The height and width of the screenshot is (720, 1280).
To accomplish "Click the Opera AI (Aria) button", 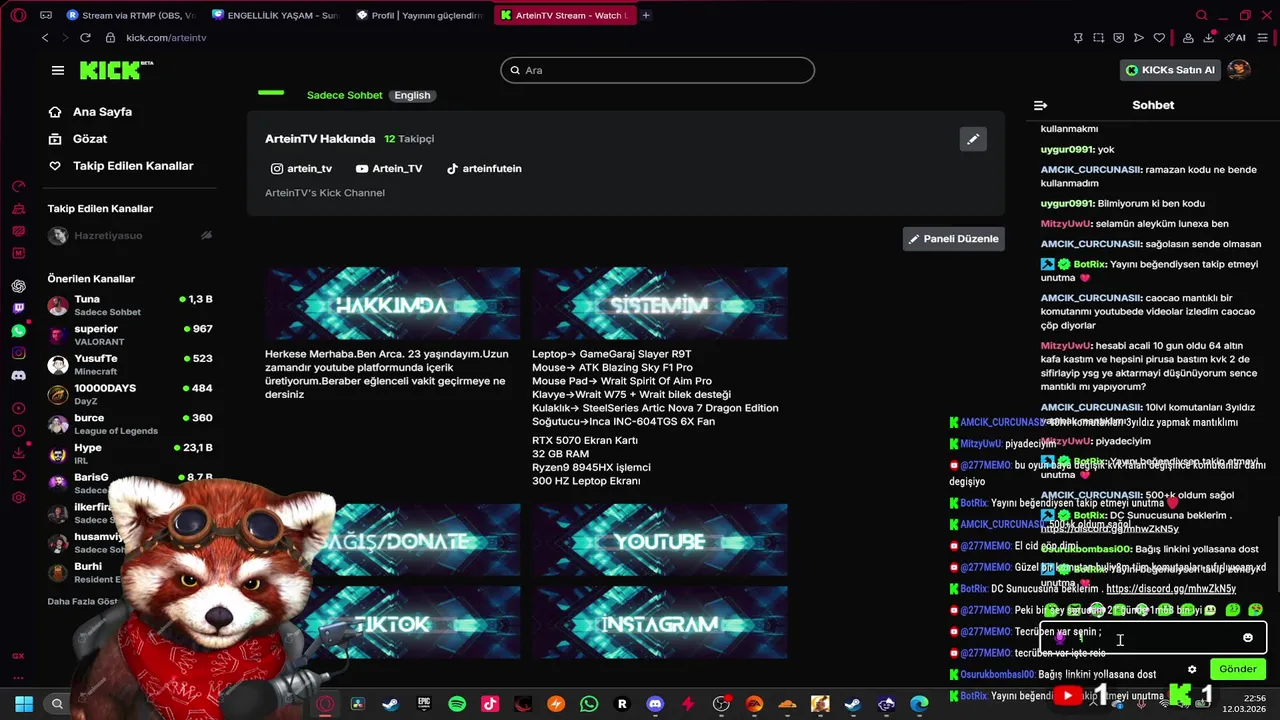I will tap(1236, 38).
